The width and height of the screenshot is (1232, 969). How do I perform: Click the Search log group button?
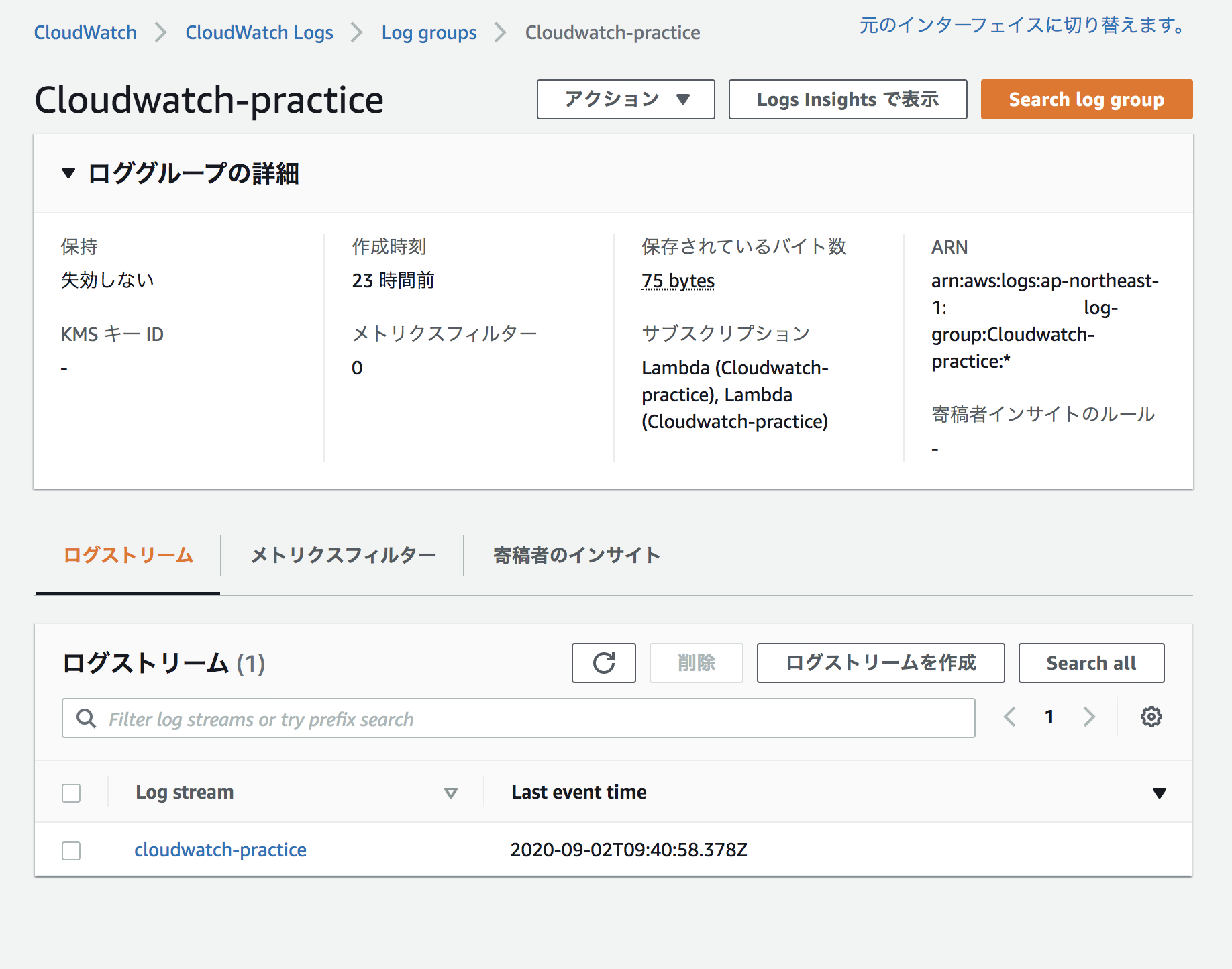tap(1086, 99)
